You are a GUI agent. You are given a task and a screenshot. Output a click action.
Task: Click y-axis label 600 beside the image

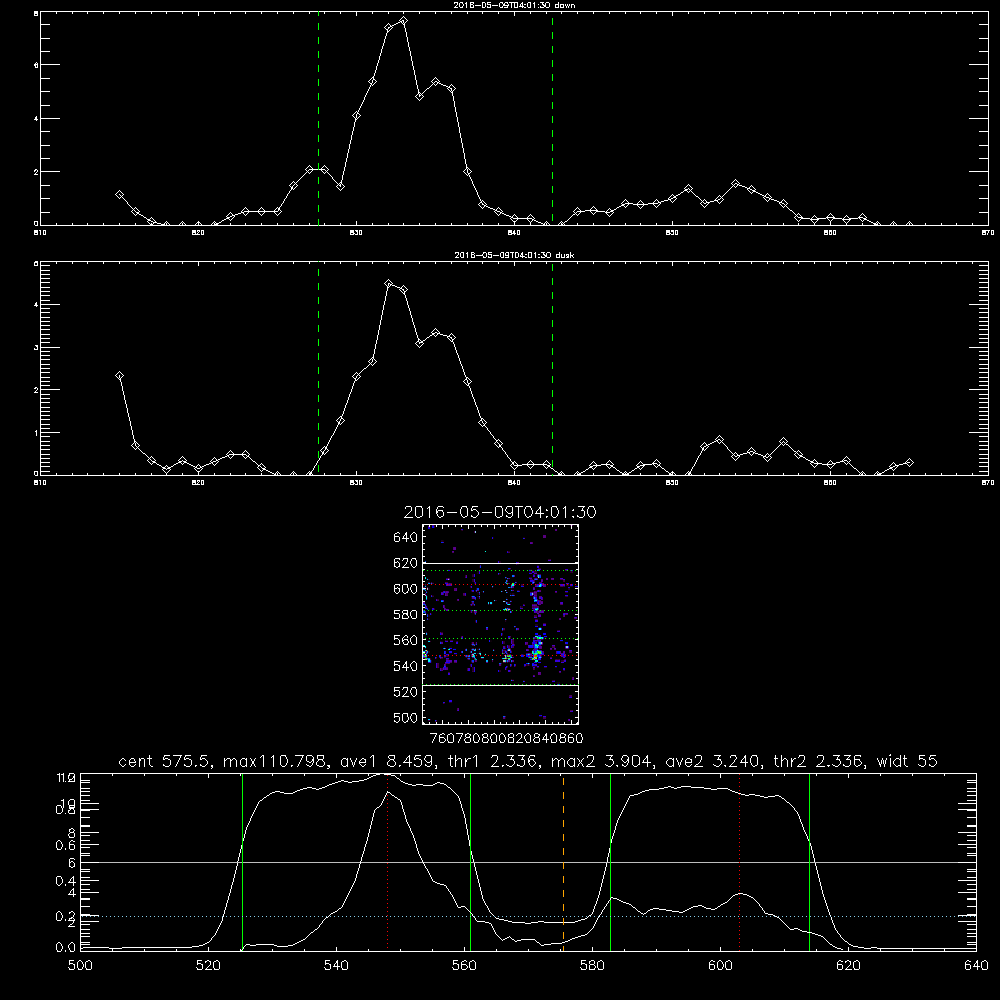pyautogui.click(x=406, y=589)
